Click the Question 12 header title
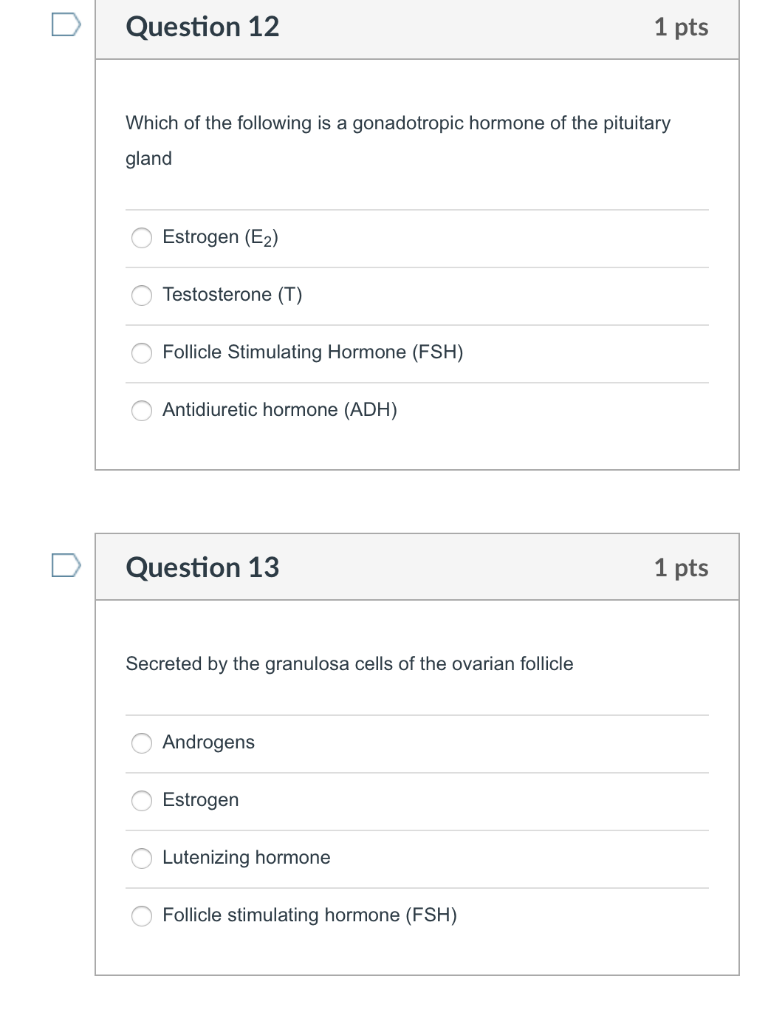This screenshot has height=1024, width=768. [x=202, y=27]
